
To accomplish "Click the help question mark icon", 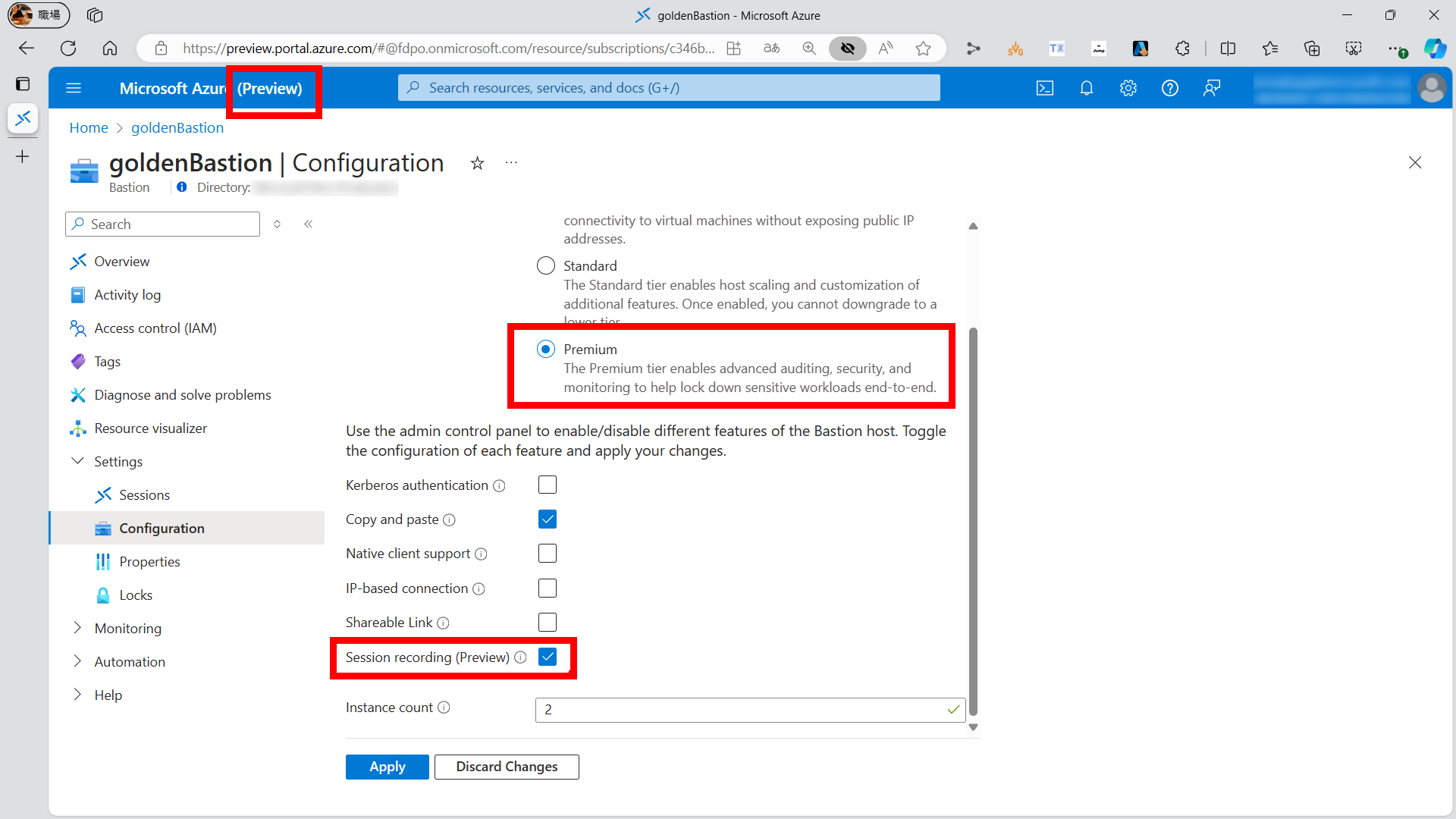I will click(x=1170, y=88).
